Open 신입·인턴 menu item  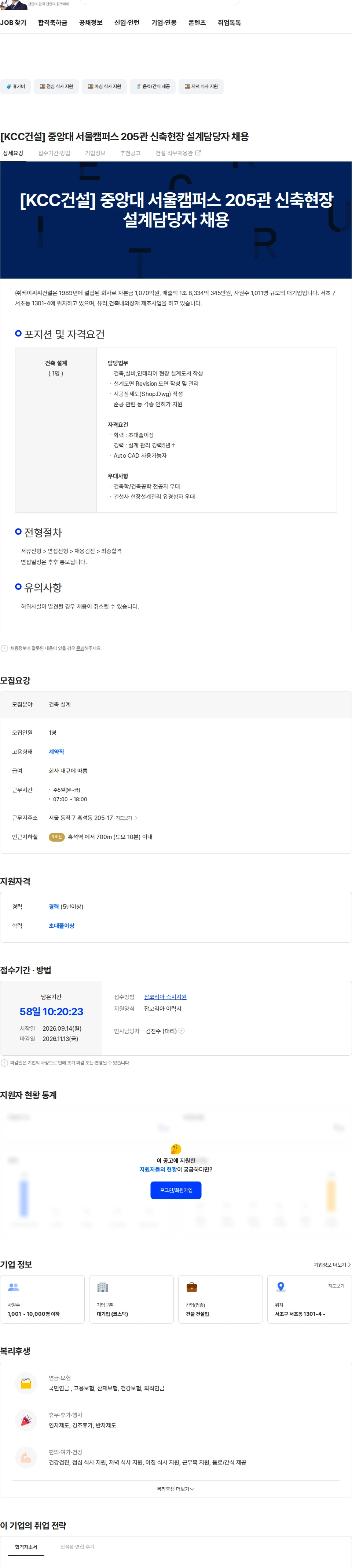[x=127, y=22]
